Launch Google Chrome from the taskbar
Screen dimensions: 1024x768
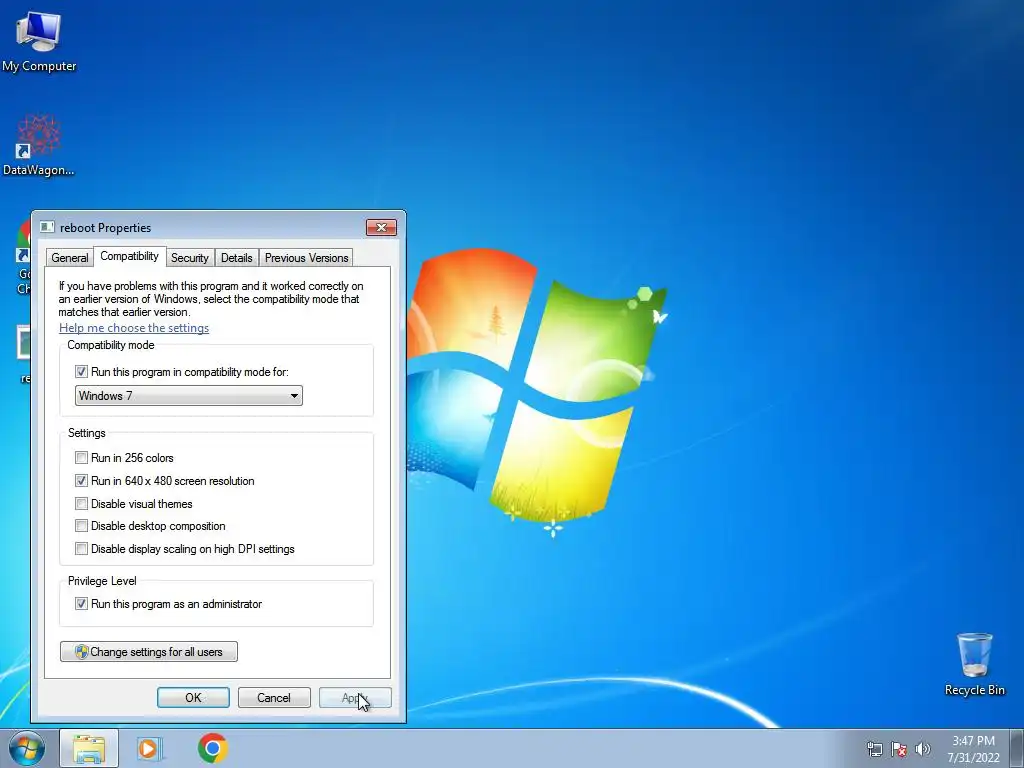[212, 748]
